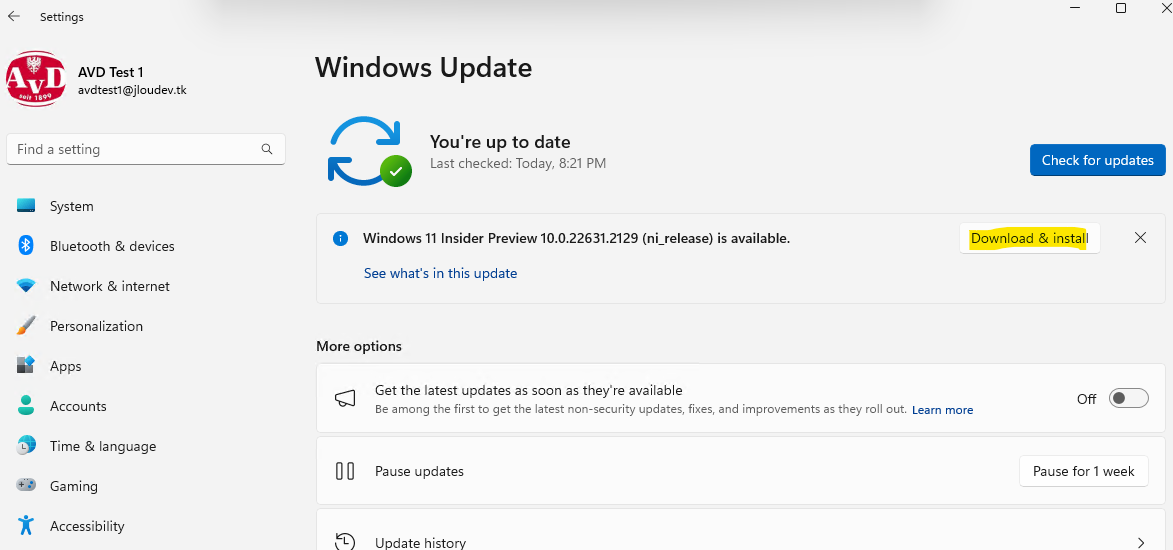Open the System settings icon

pos(26,206)
